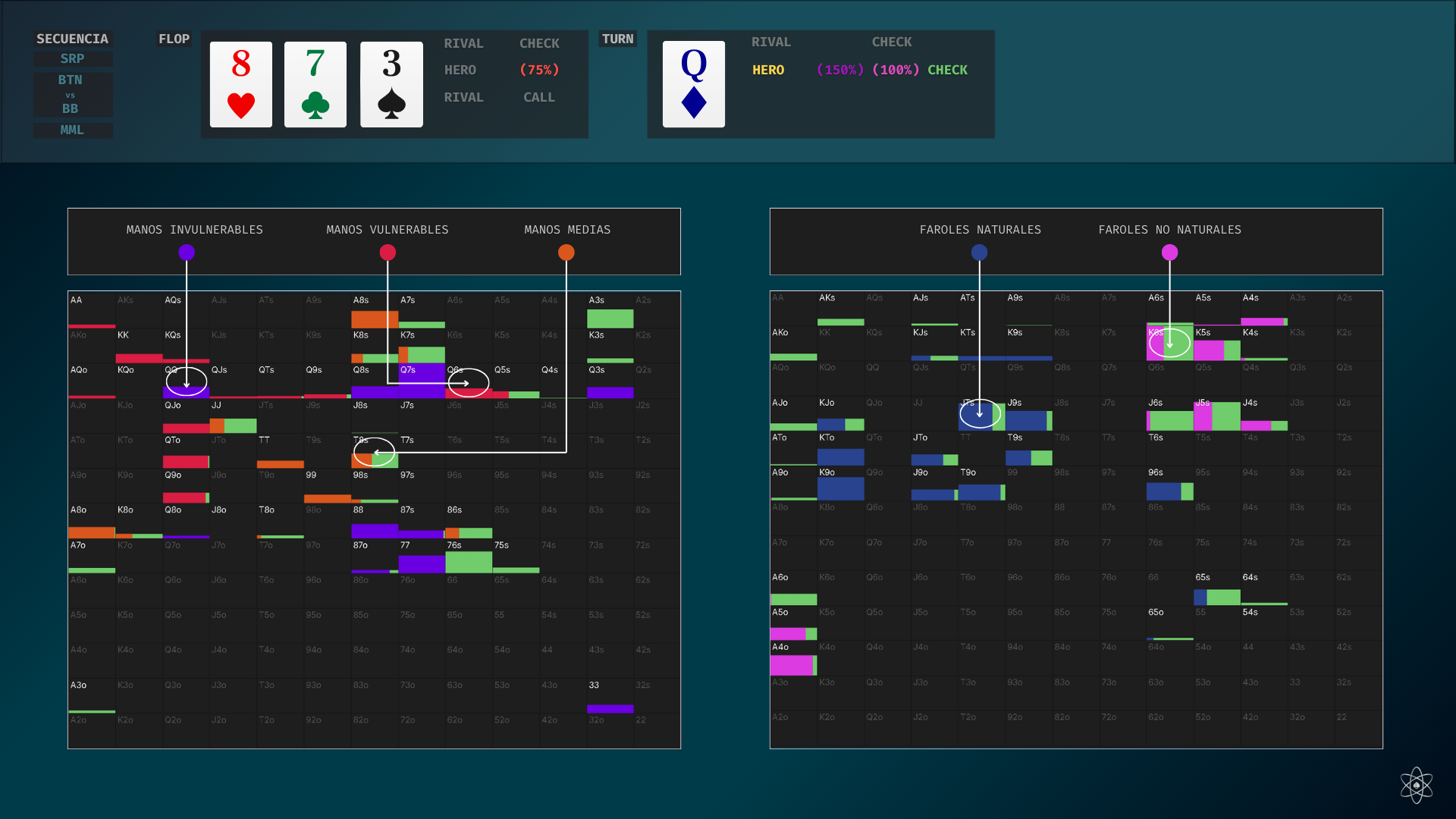Click the MML sequence label
Viewport: 1456px width, 819px height.
point(73,130)
